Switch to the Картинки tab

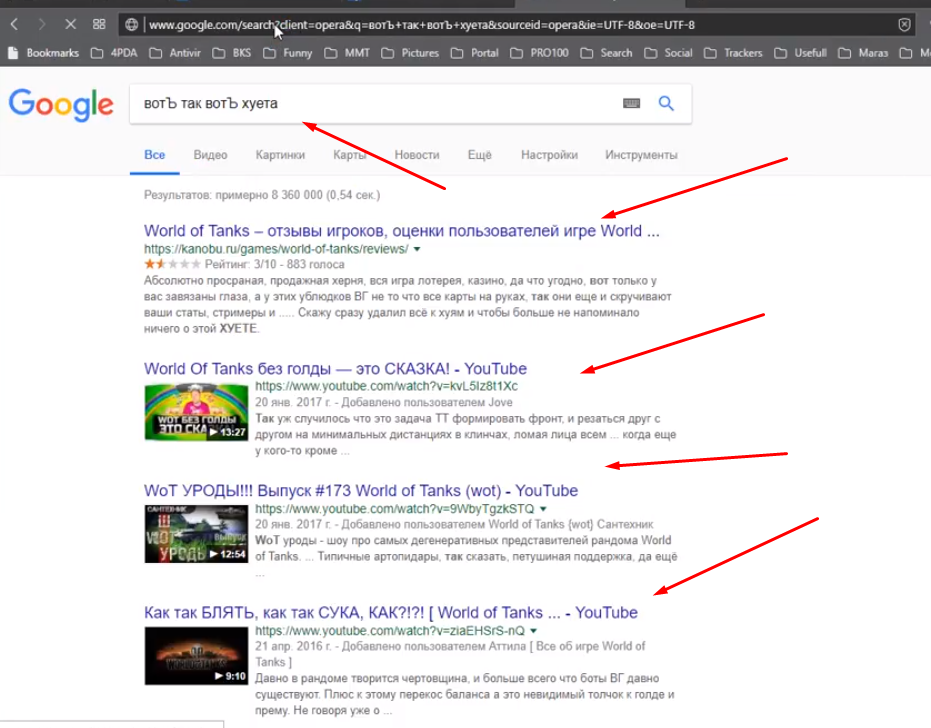click(280, 155)
